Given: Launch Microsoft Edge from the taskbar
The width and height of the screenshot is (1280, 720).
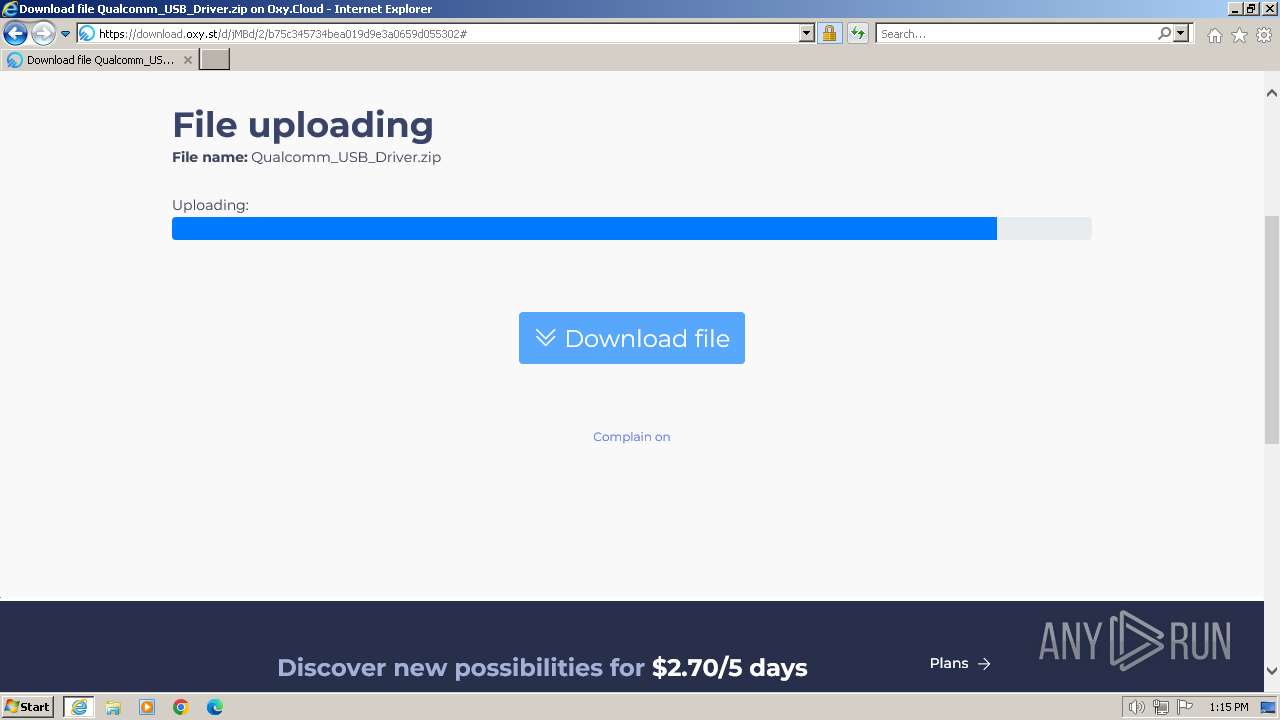Looking at the screenshot, I should (215, 707).
